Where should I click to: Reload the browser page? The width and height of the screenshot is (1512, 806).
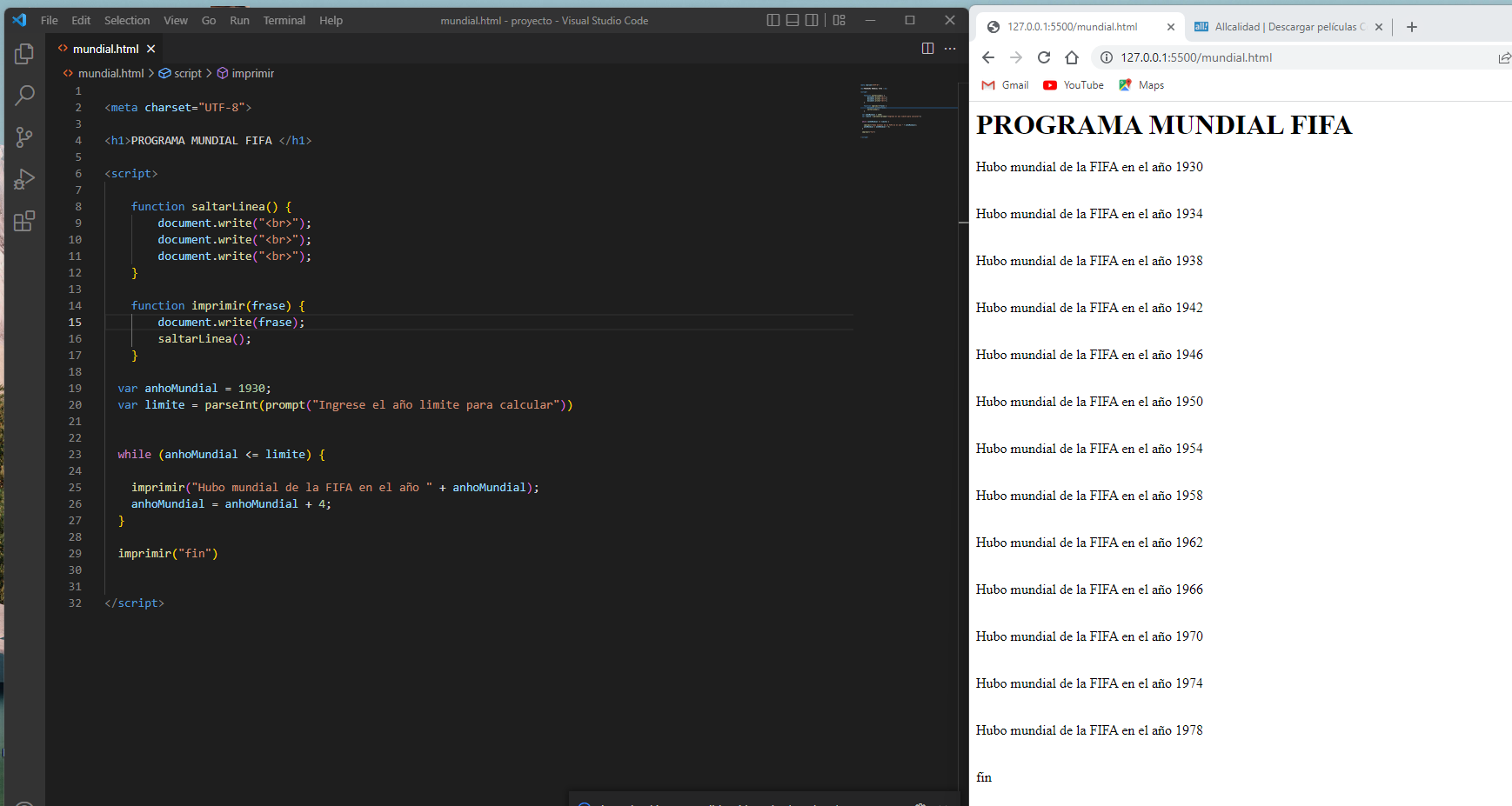click(1044, 57)
